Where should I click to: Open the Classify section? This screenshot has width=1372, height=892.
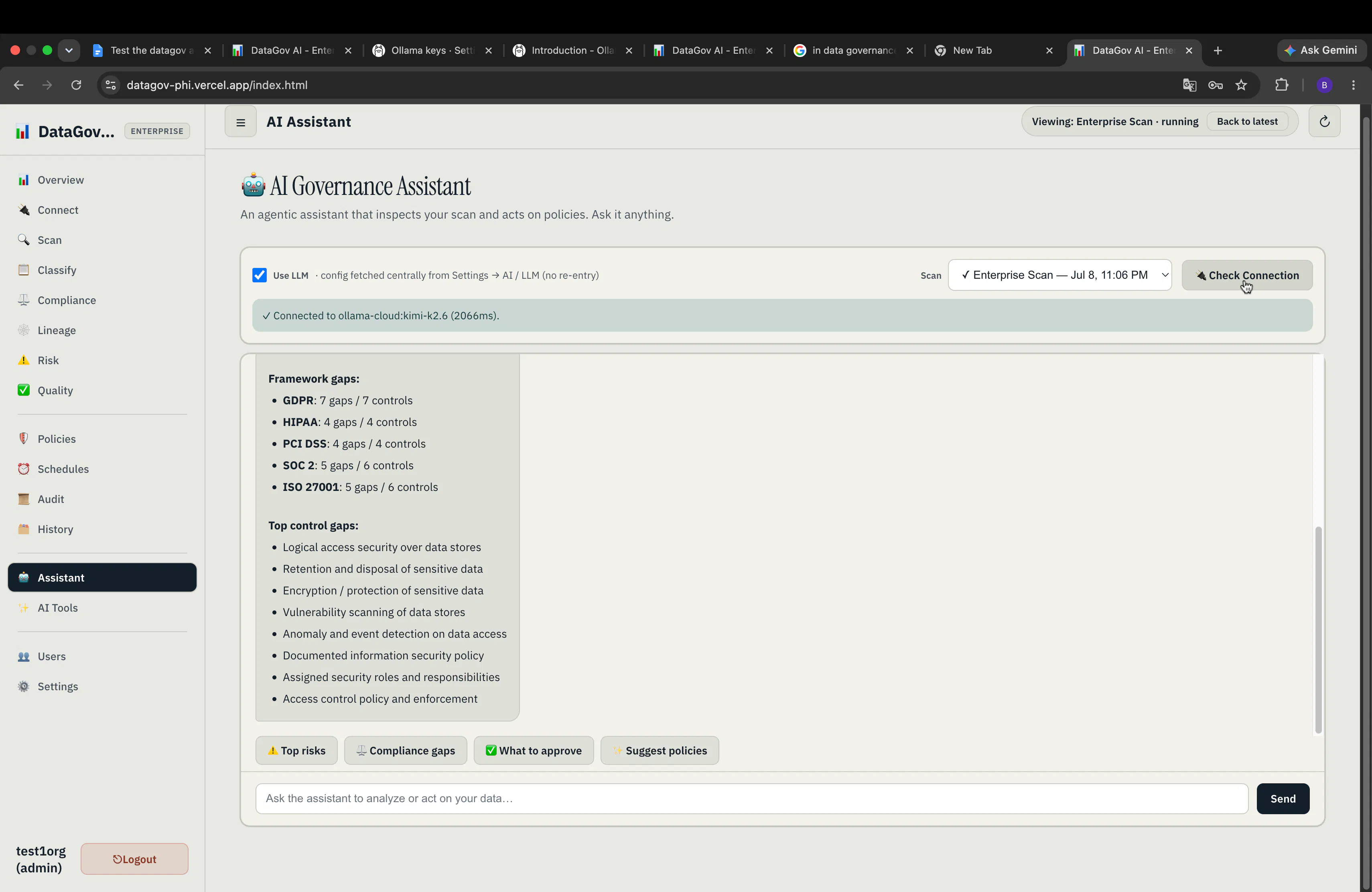(x=102, y=270)
